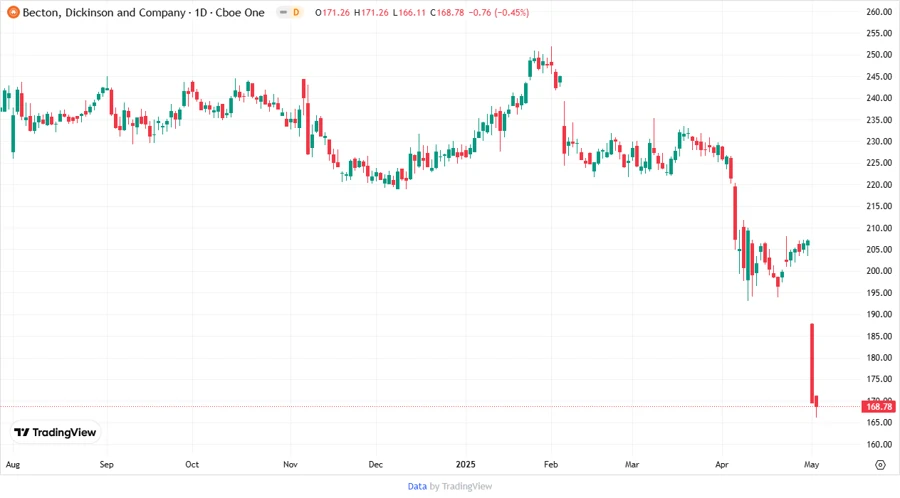900x498 pixels.
Task: Click the Aug label on the time axis
Action: [x=13, y=464]
